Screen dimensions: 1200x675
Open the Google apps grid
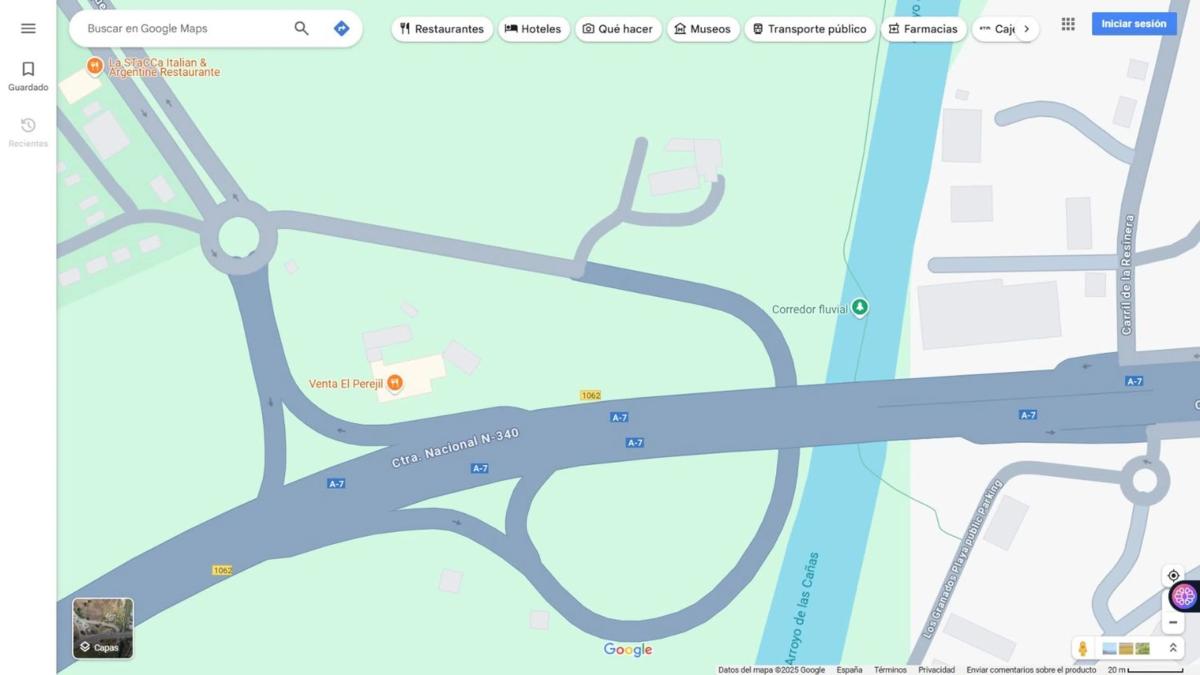click(1068, 24)
